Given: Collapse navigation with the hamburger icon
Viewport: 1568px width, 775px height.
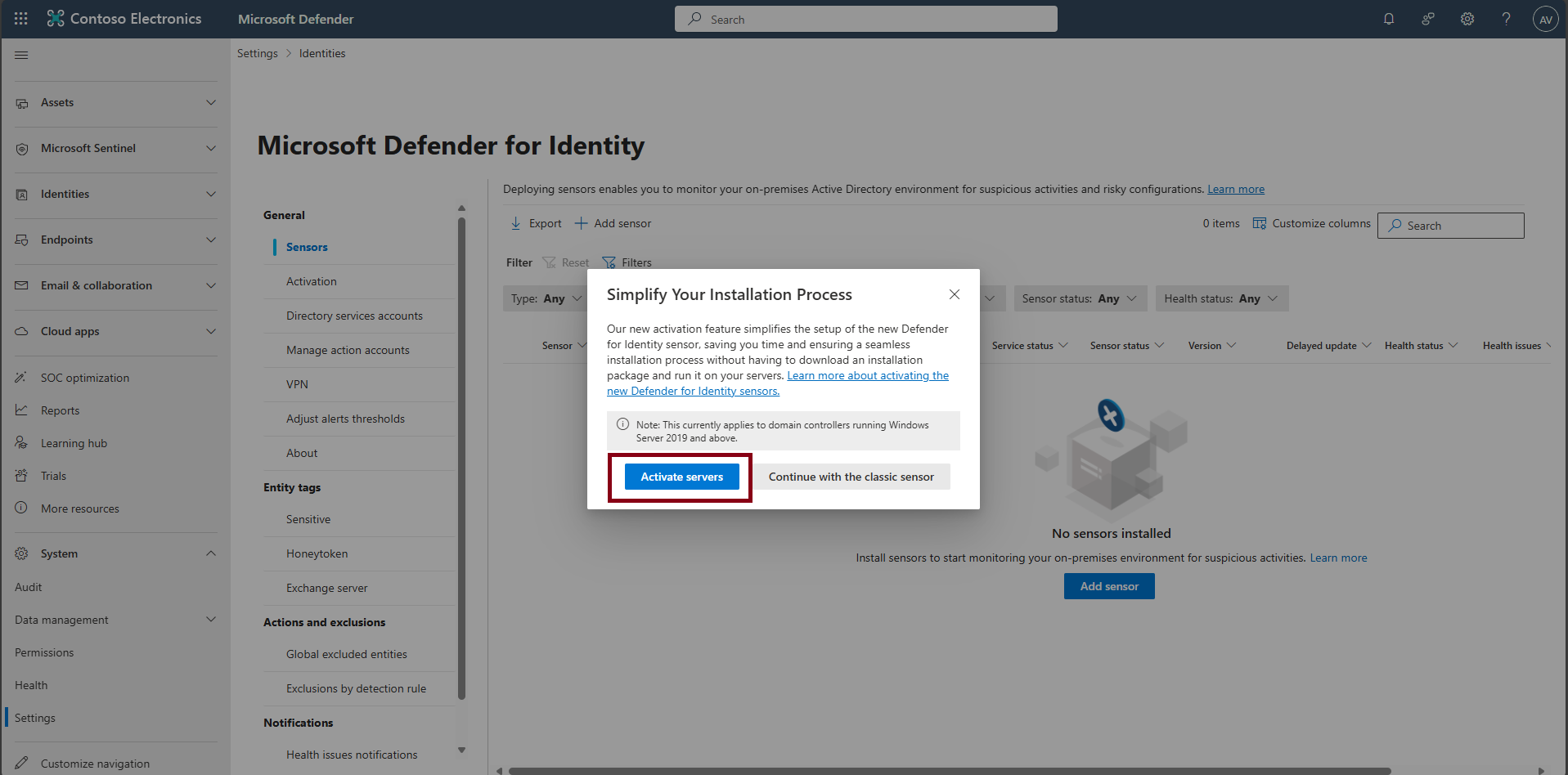Looking at the screenshot, I should 21,55.
